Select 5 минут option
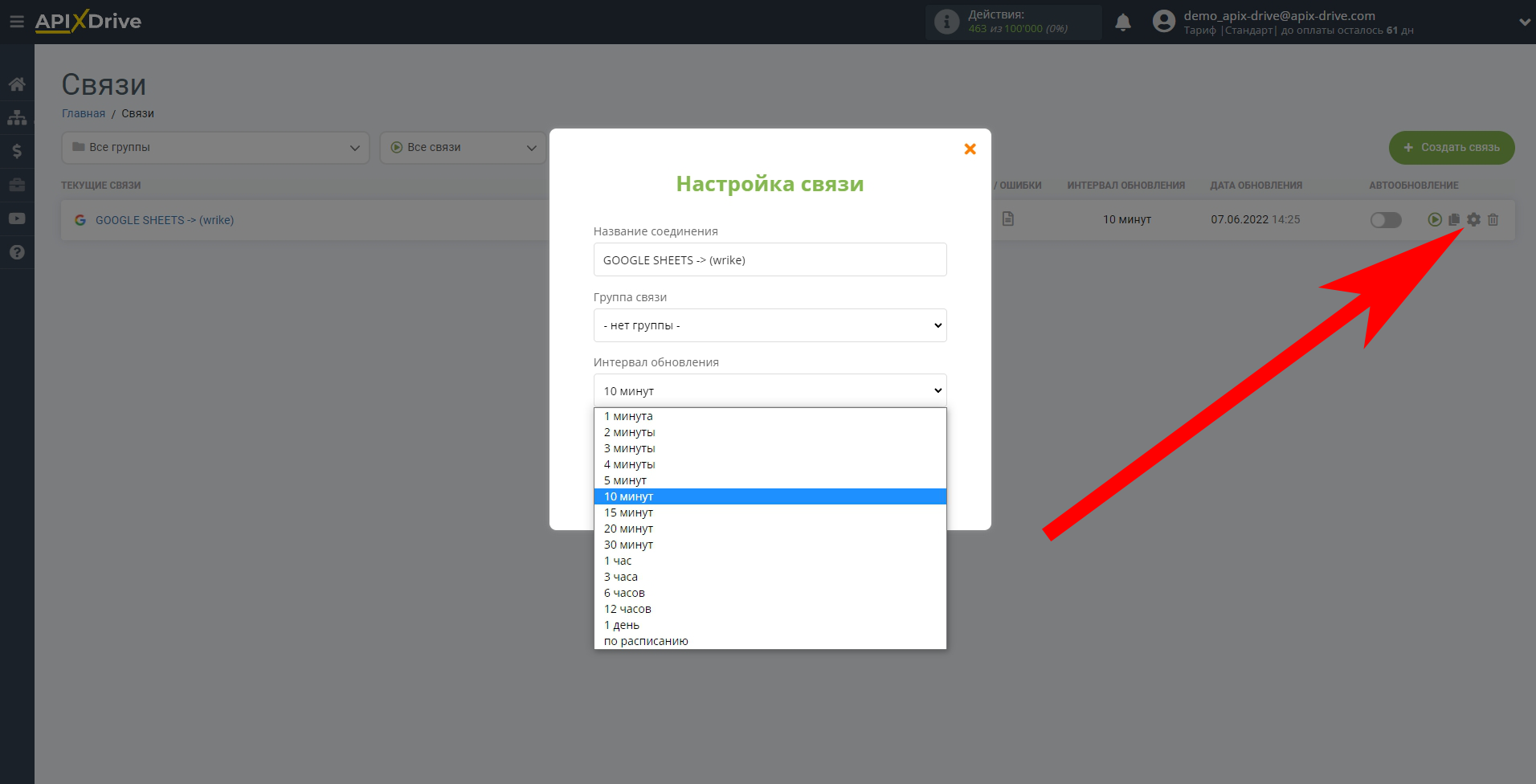The image size is (1536, 784). (770, 480)
